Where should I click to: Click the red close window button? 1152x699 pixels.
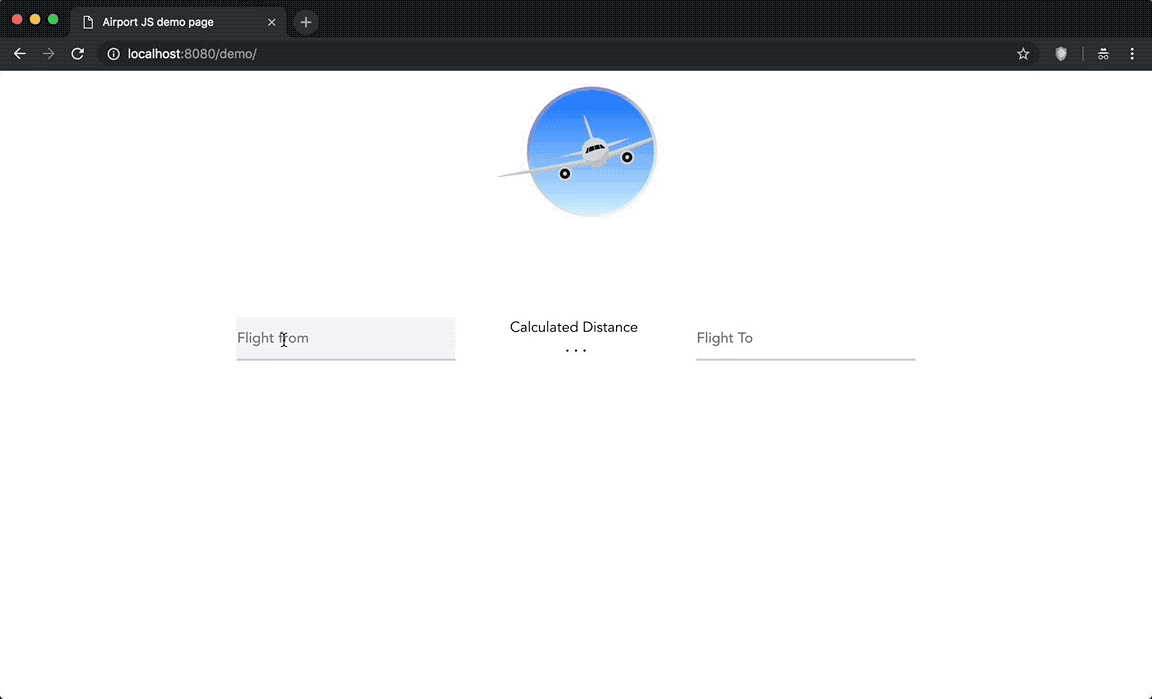click(x=17, y=19)
